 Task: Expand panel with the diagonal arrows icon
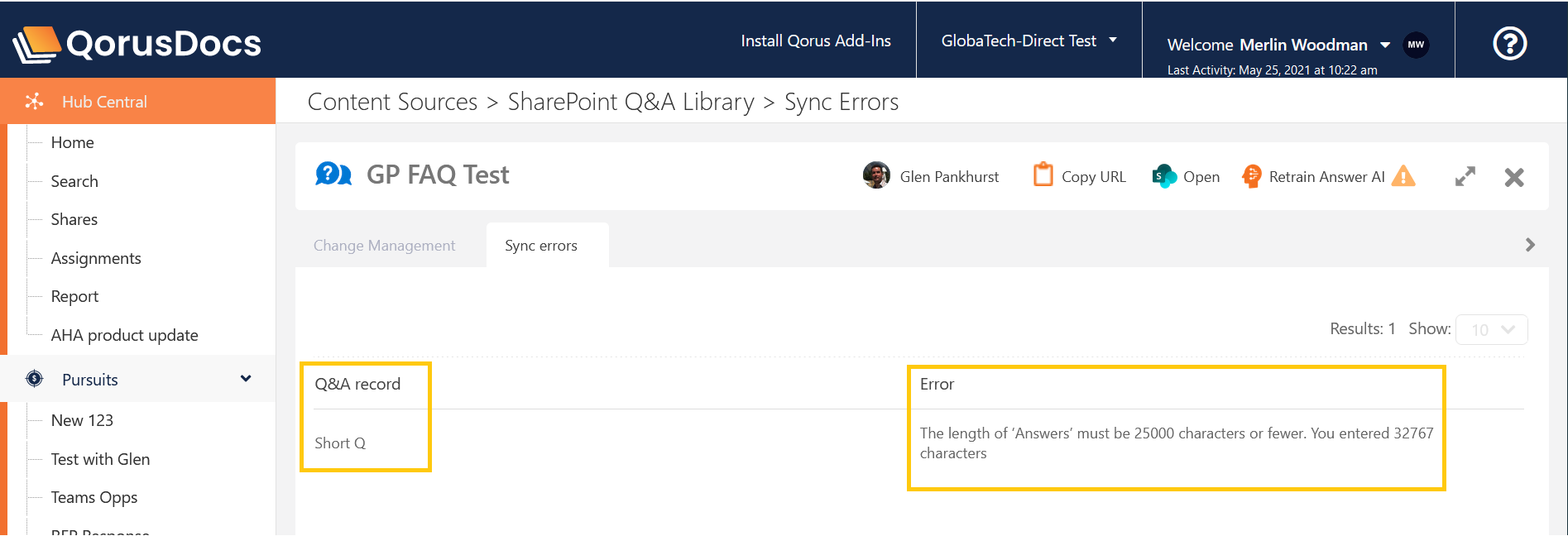point(1465,177)
